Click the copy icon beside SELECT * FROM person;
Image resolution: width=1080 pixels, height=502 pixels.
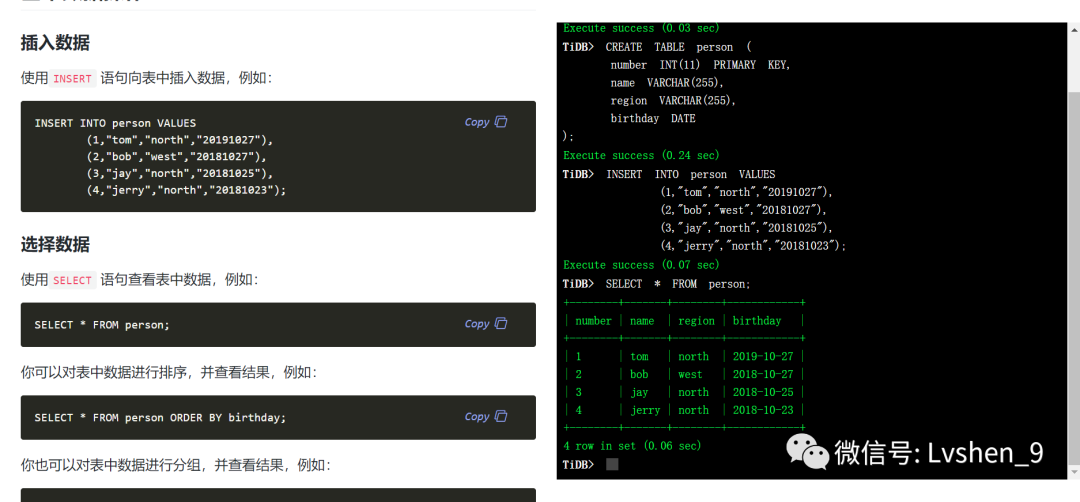[501, 324]
